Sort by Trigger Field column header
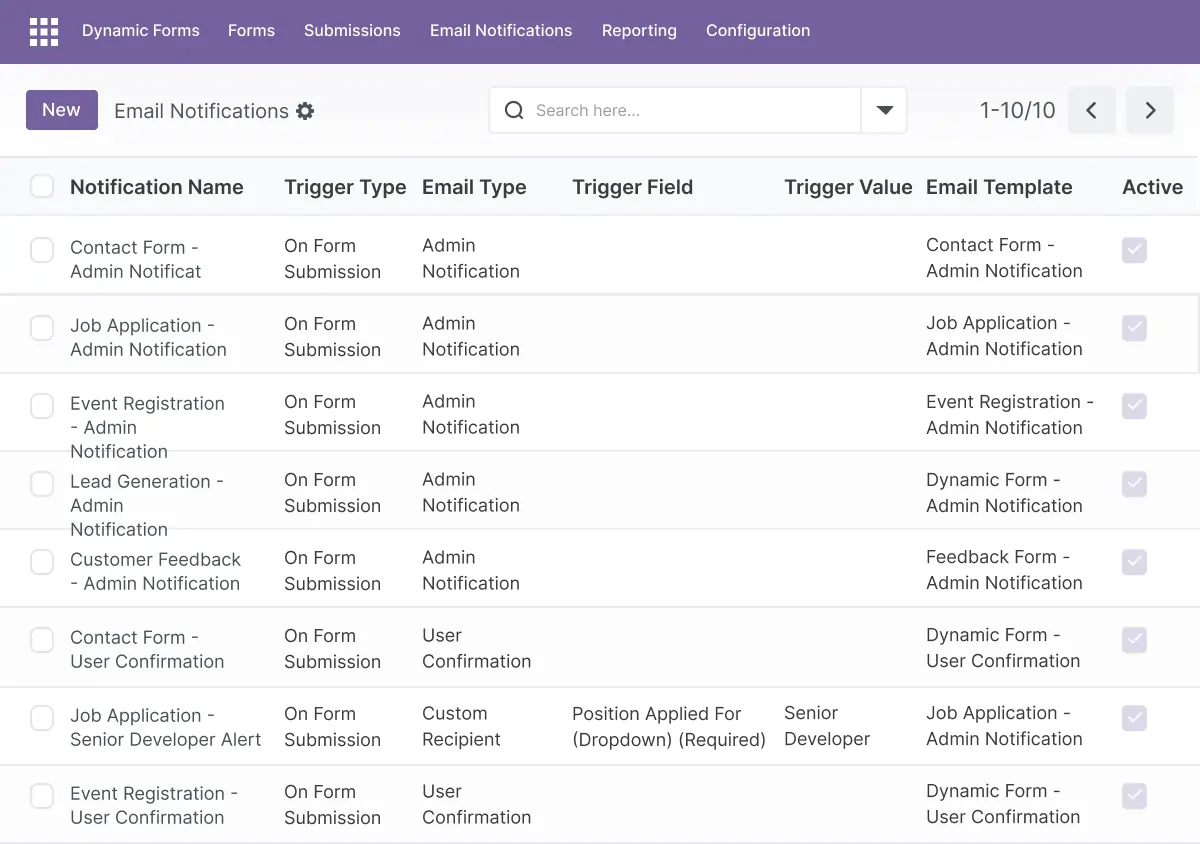The width and height of the screenshot is (1200, 844). [x=632, y=187]
